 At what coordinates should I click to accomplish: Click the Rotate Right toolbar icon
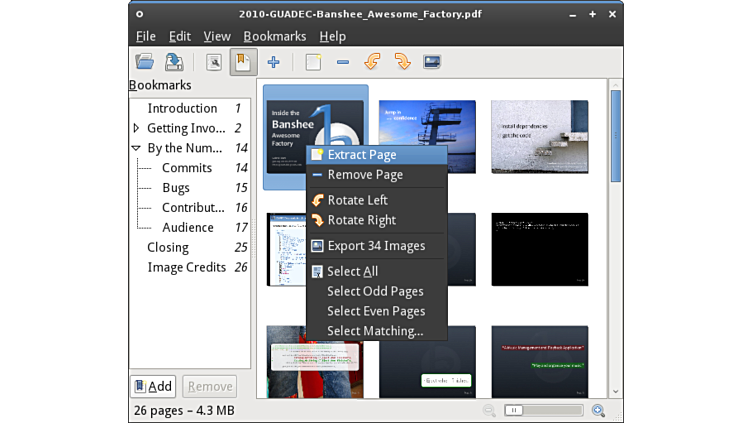(402, 62)
